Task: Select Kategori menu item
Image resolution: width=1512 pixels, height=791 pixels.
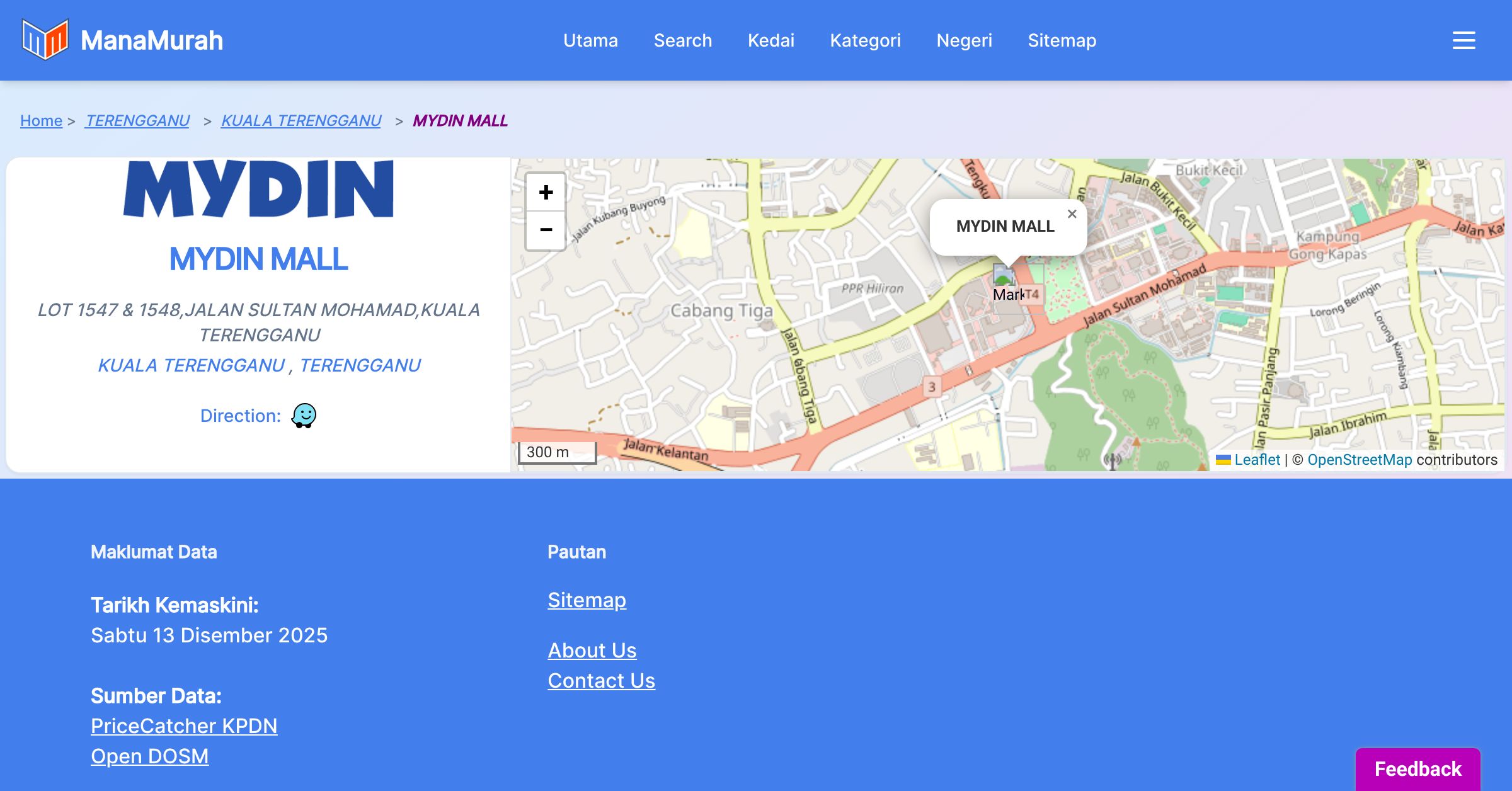Action: (865, 40)
